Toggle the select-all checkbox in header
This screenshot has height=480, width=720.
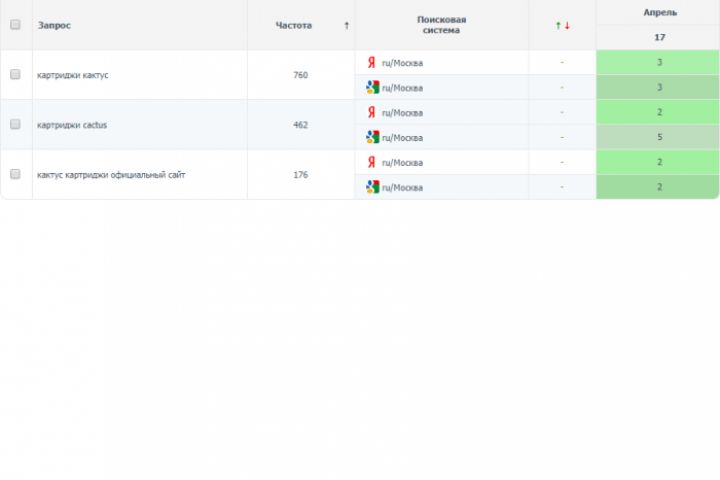click(x=15, y=25)
